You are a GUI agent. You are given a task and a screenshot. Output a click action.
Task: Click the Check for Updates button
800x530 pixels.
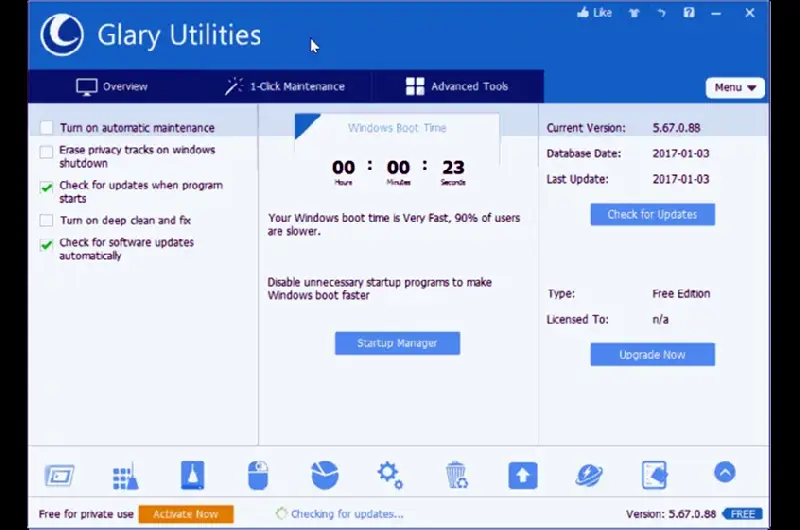653,214
